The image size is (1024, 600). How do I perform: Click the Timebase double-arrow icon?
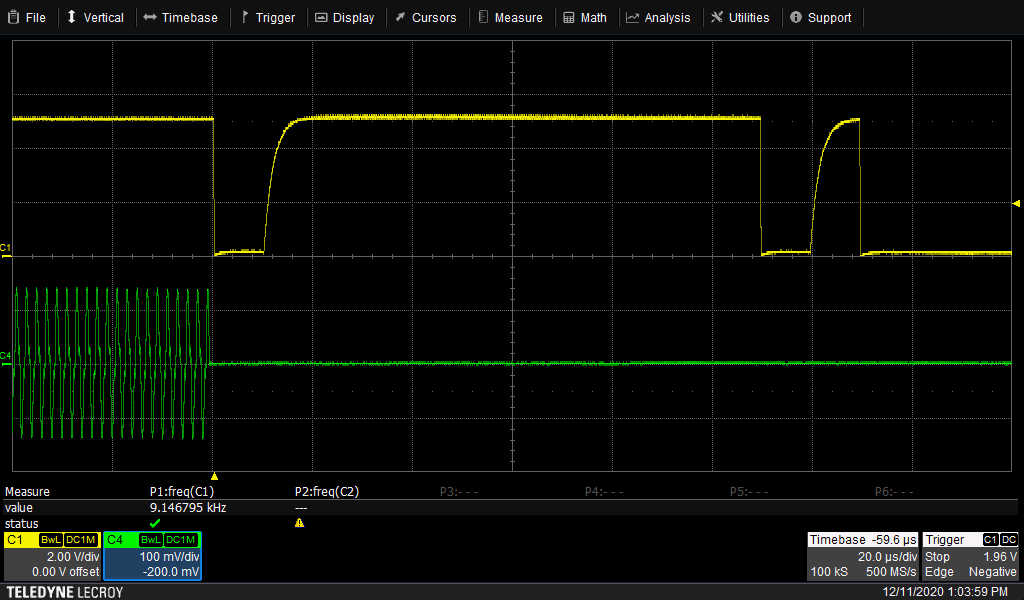pos(150,17)
